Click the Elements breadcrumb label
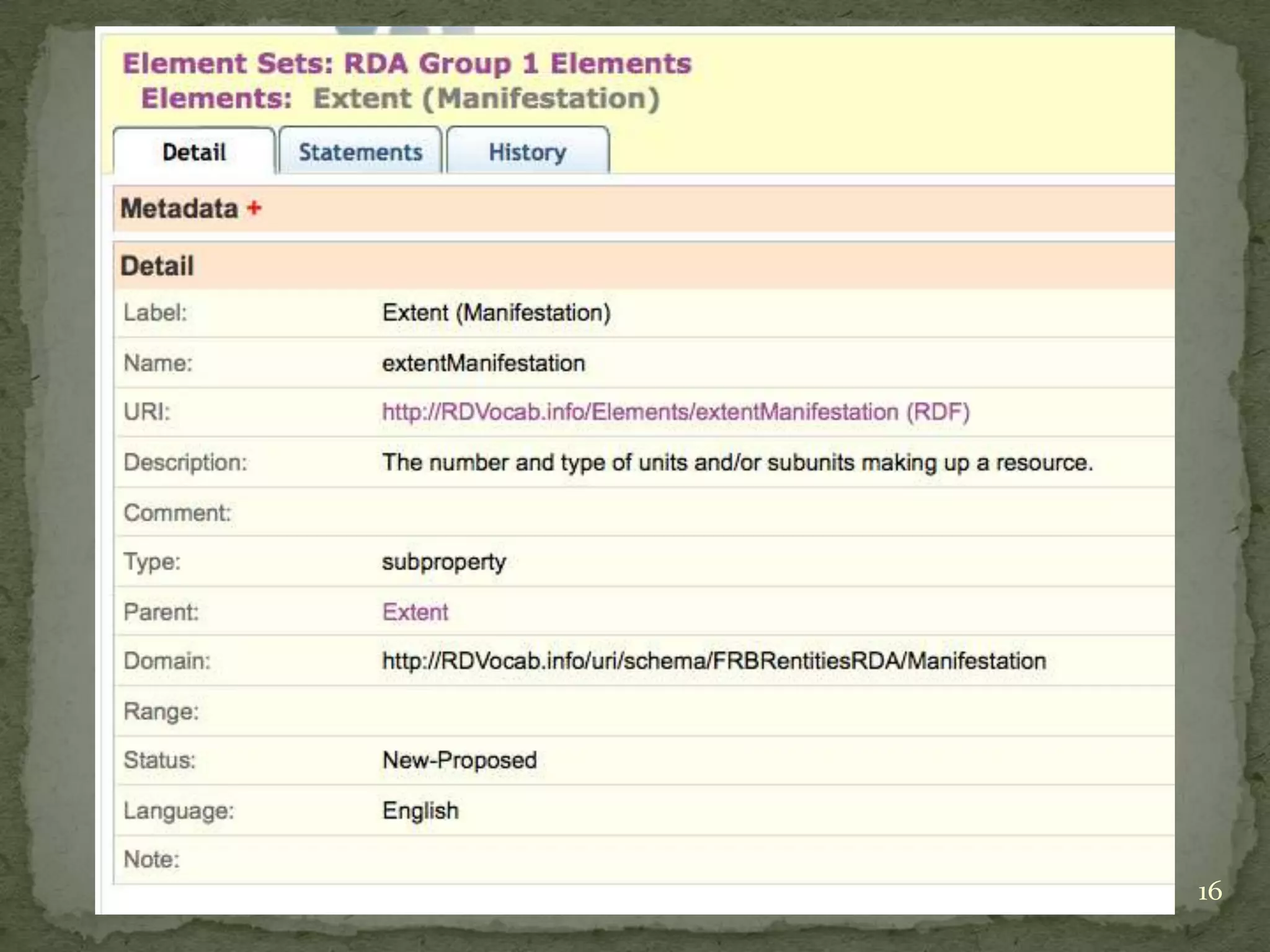This screenshot has height=952, width=1270. pos(216,99)
